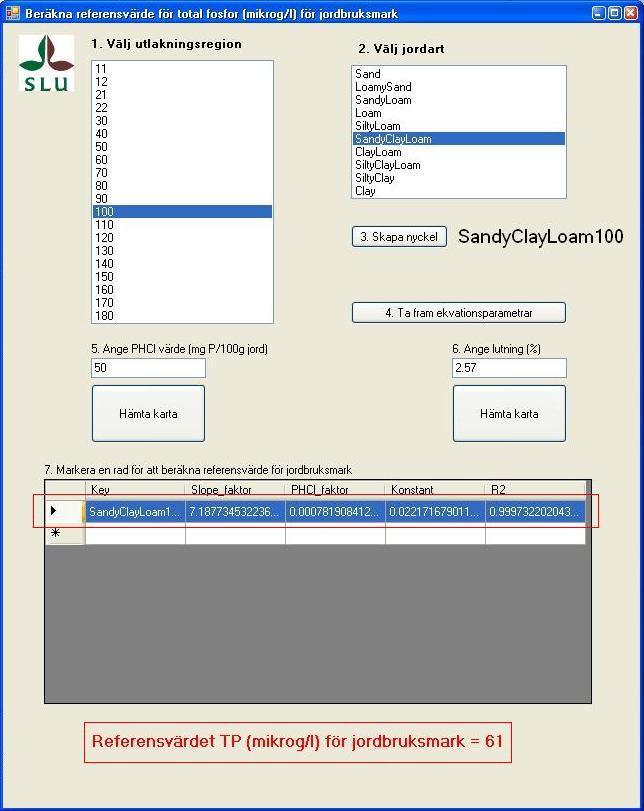Select region 60 in the list
Screen dimensions: 644x811
[182, 160]
